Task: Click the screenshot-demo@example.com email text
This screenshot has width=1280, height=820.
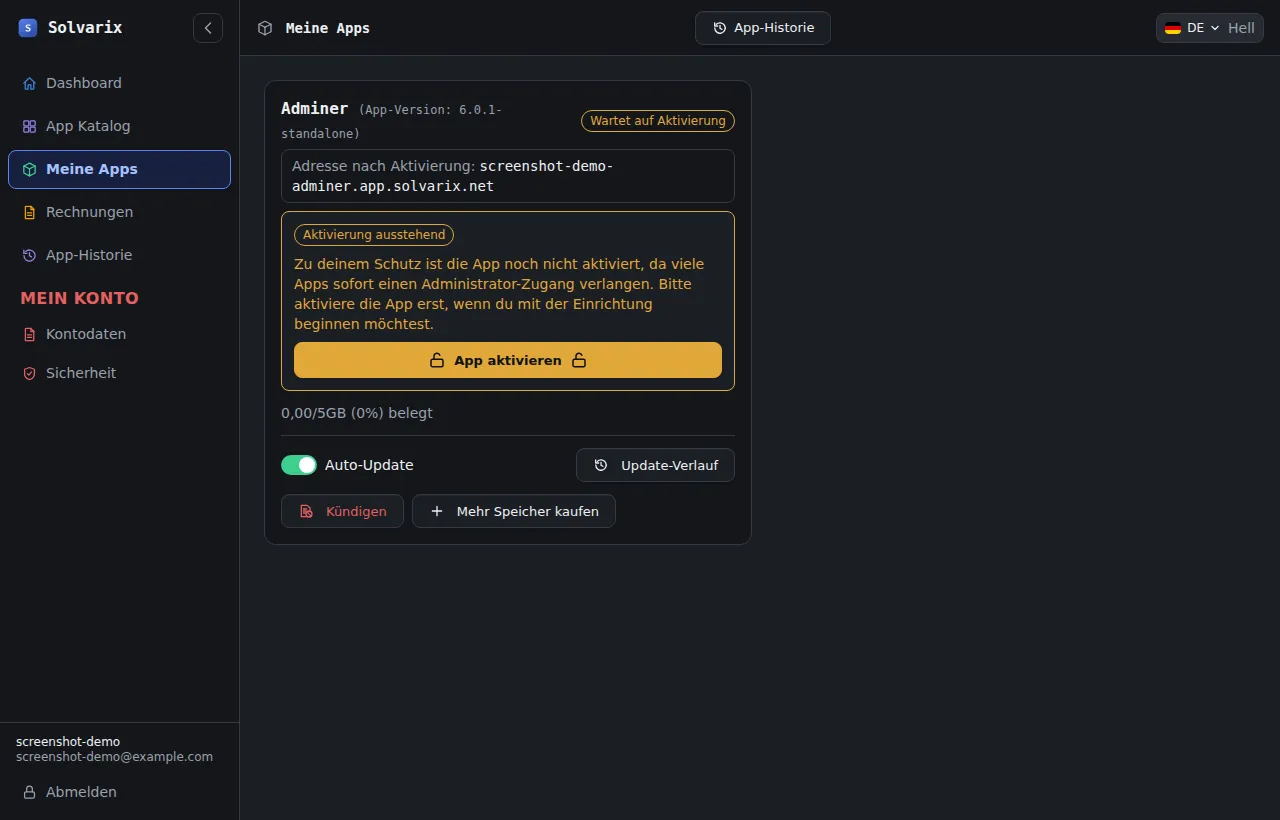Action: (x=114, y=757)
